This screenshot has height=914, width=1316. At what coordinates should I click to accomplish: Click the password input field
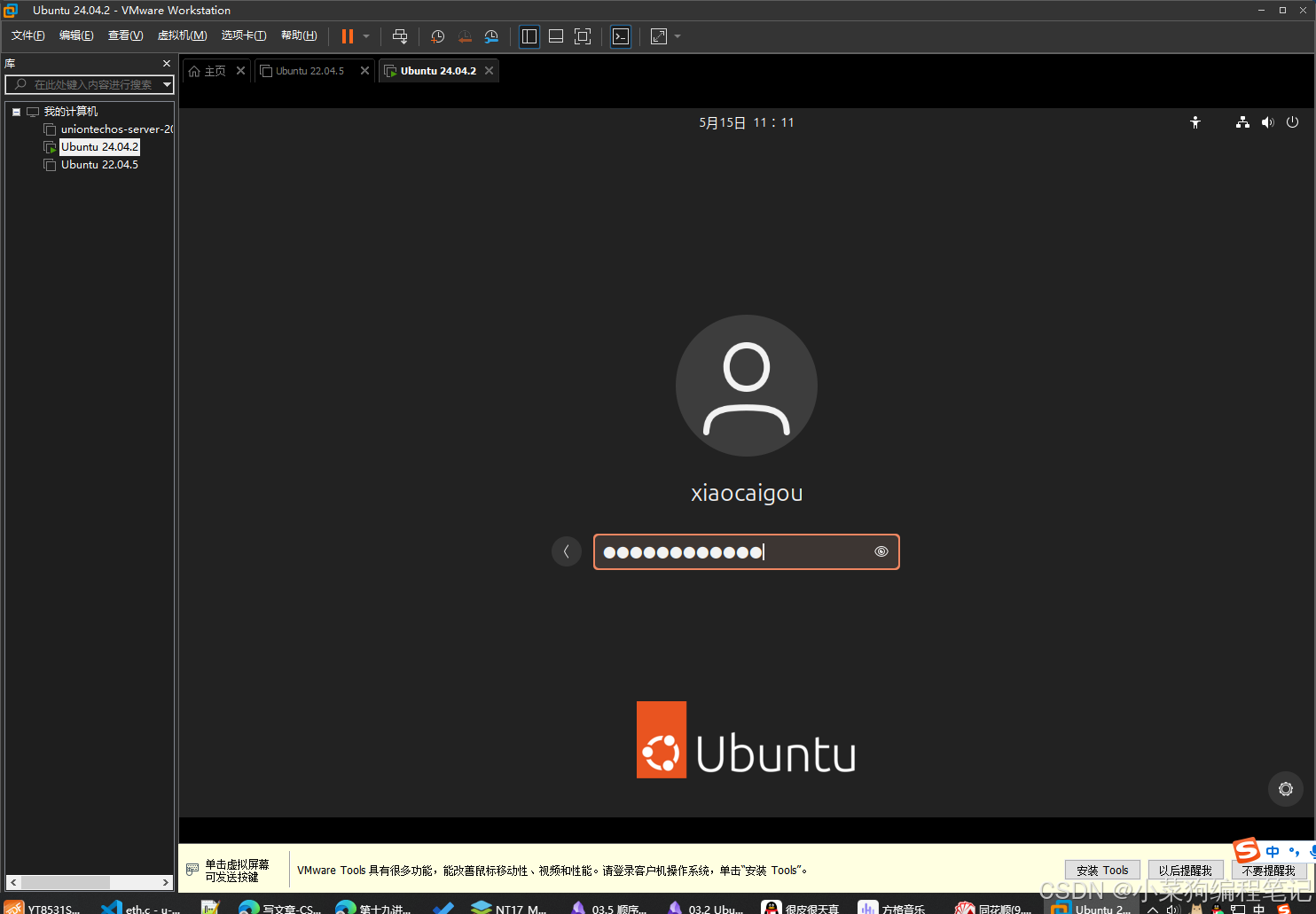click(x=747, y=551)
